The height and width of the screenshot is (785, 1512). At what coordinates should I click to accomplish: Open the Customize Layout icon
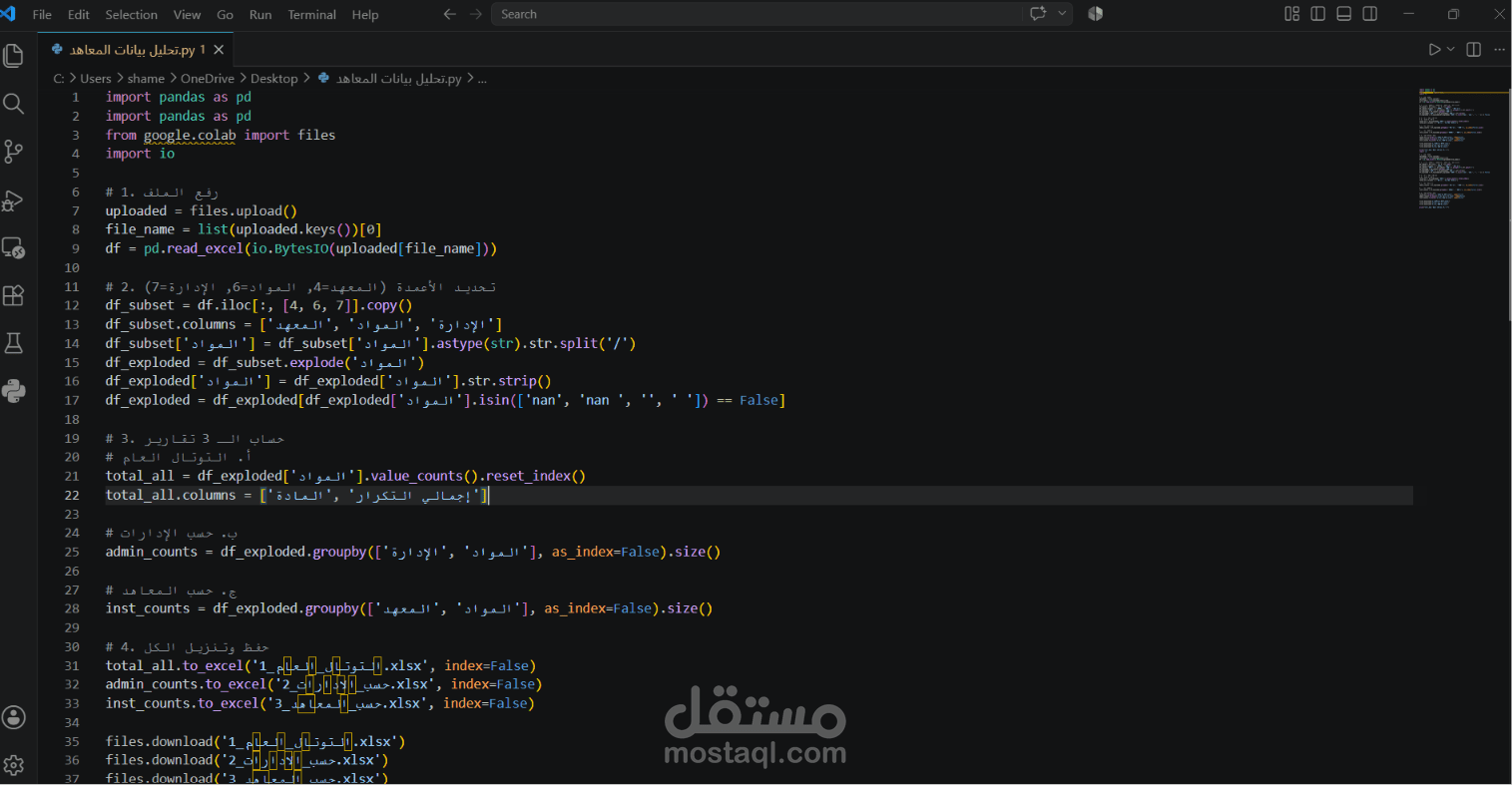point(1291,14)
